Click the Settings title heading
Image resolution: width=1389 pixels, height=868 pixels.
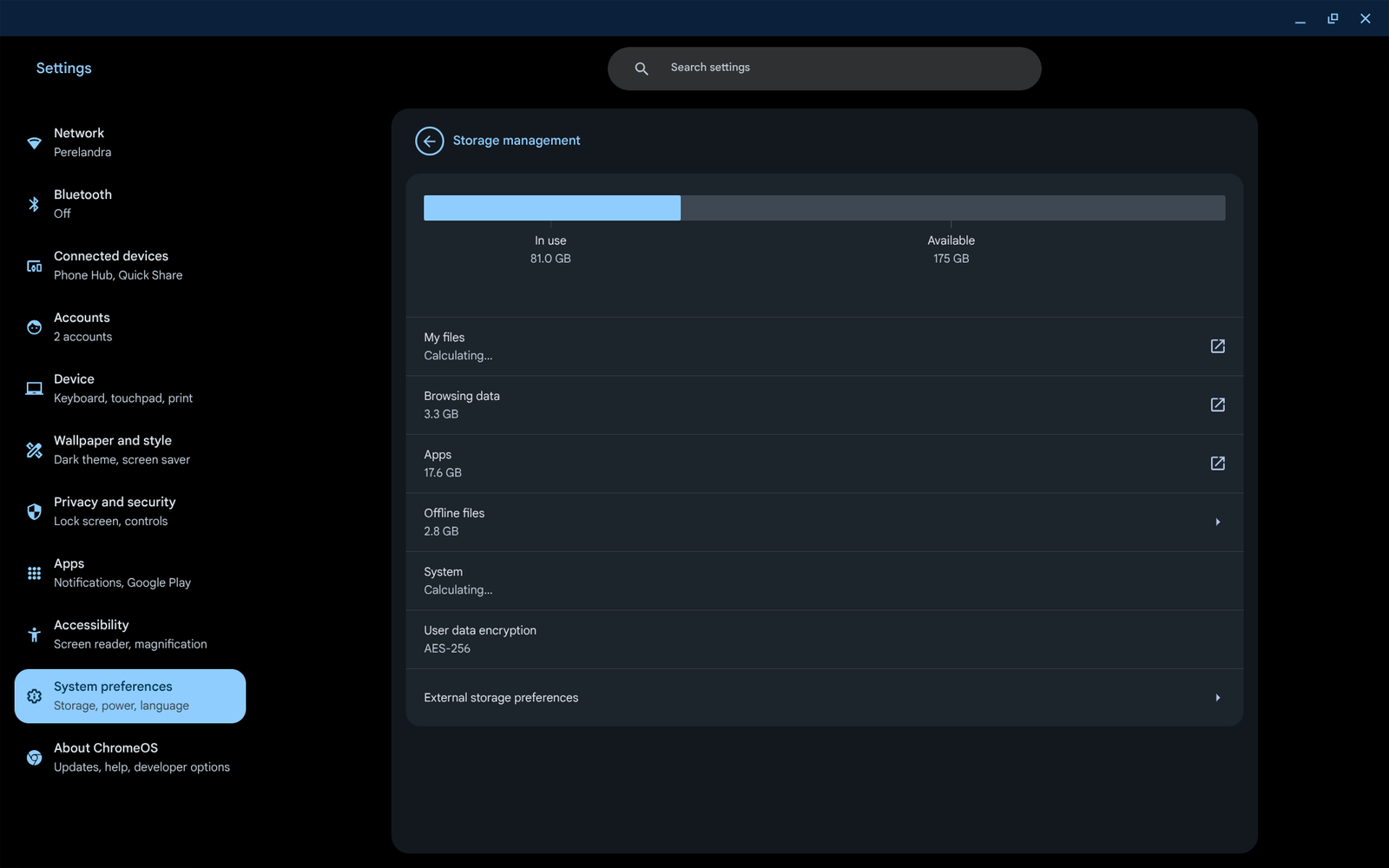[x=63, y=69]
